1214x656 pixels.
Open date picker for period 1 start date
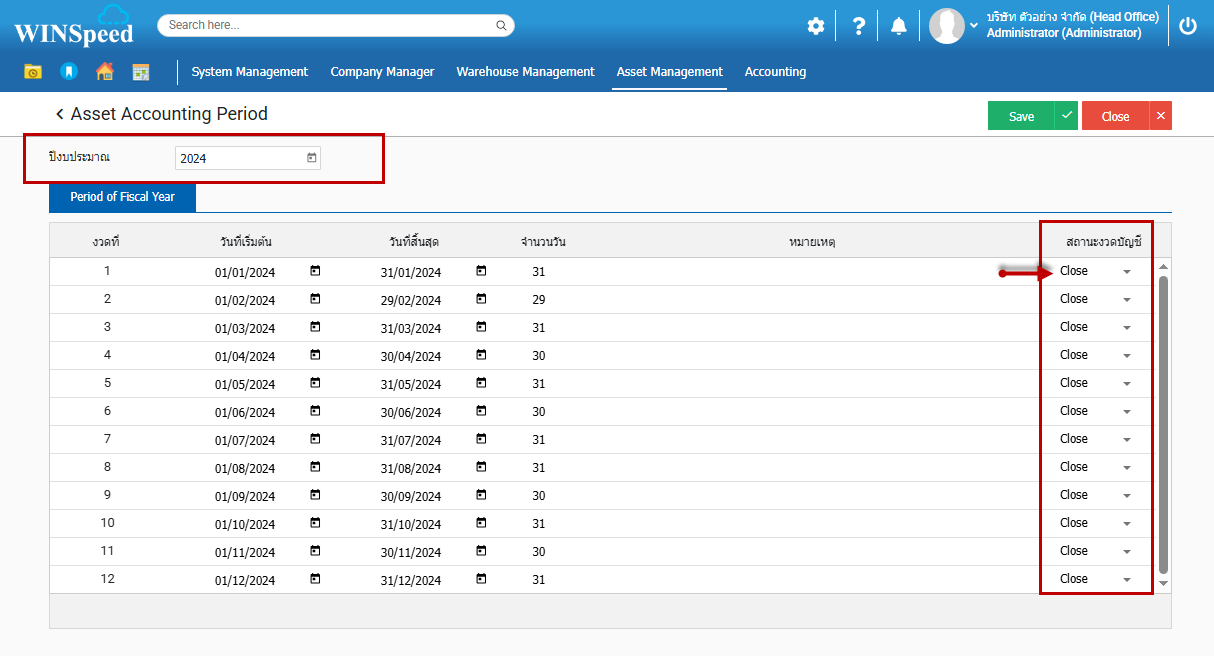point(315,271)
